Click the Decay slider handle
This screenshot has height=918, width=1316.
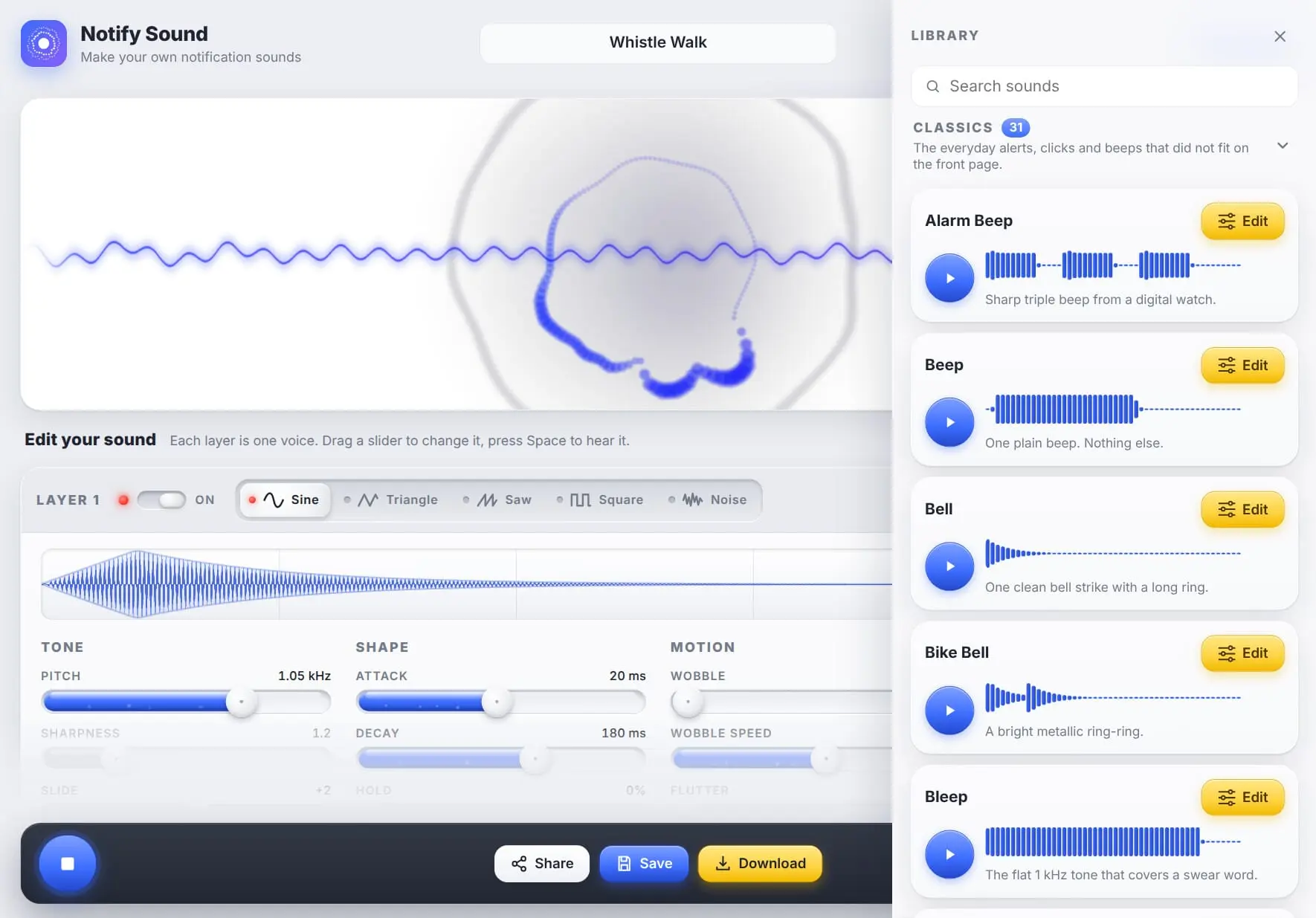tap(535, 758)
